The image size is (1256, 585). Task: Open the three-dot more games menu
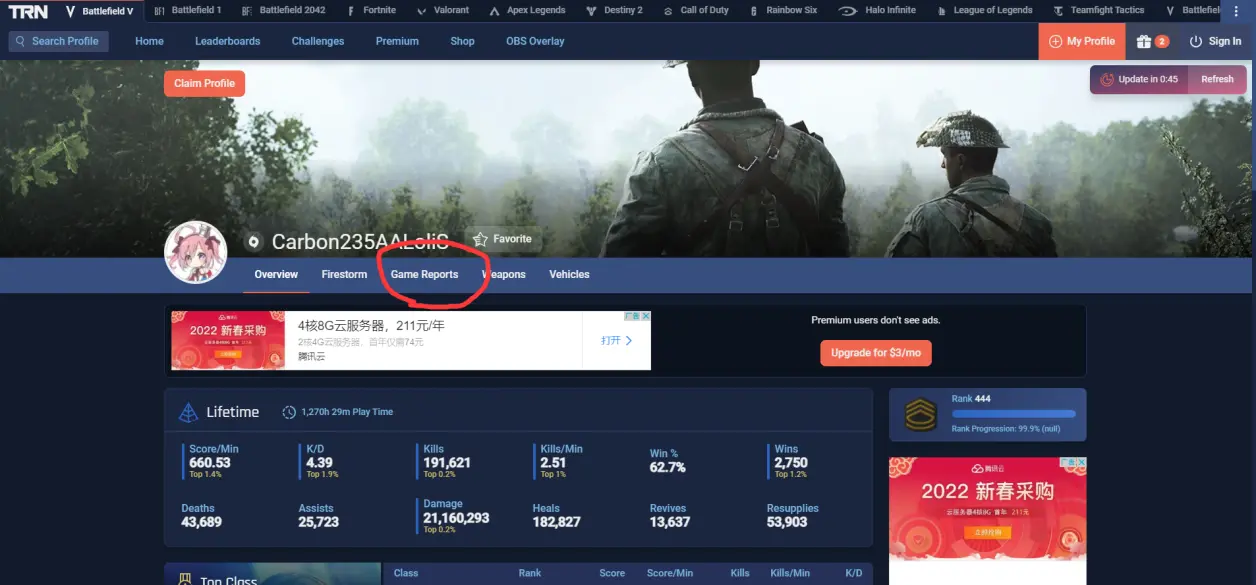pos(1236,11)
